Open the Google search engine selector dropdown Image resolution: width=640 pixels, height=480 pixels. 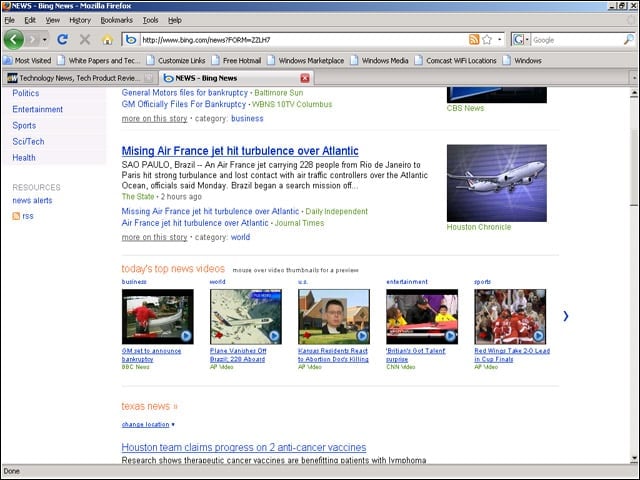point(521,40)
